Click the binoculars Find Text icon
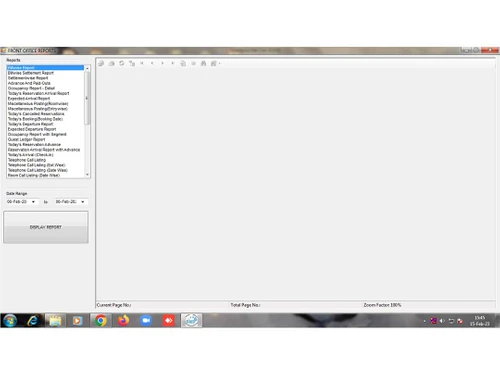Image resolution: width=500 pixels, height=375 pixels. click(x=203, y=63)
